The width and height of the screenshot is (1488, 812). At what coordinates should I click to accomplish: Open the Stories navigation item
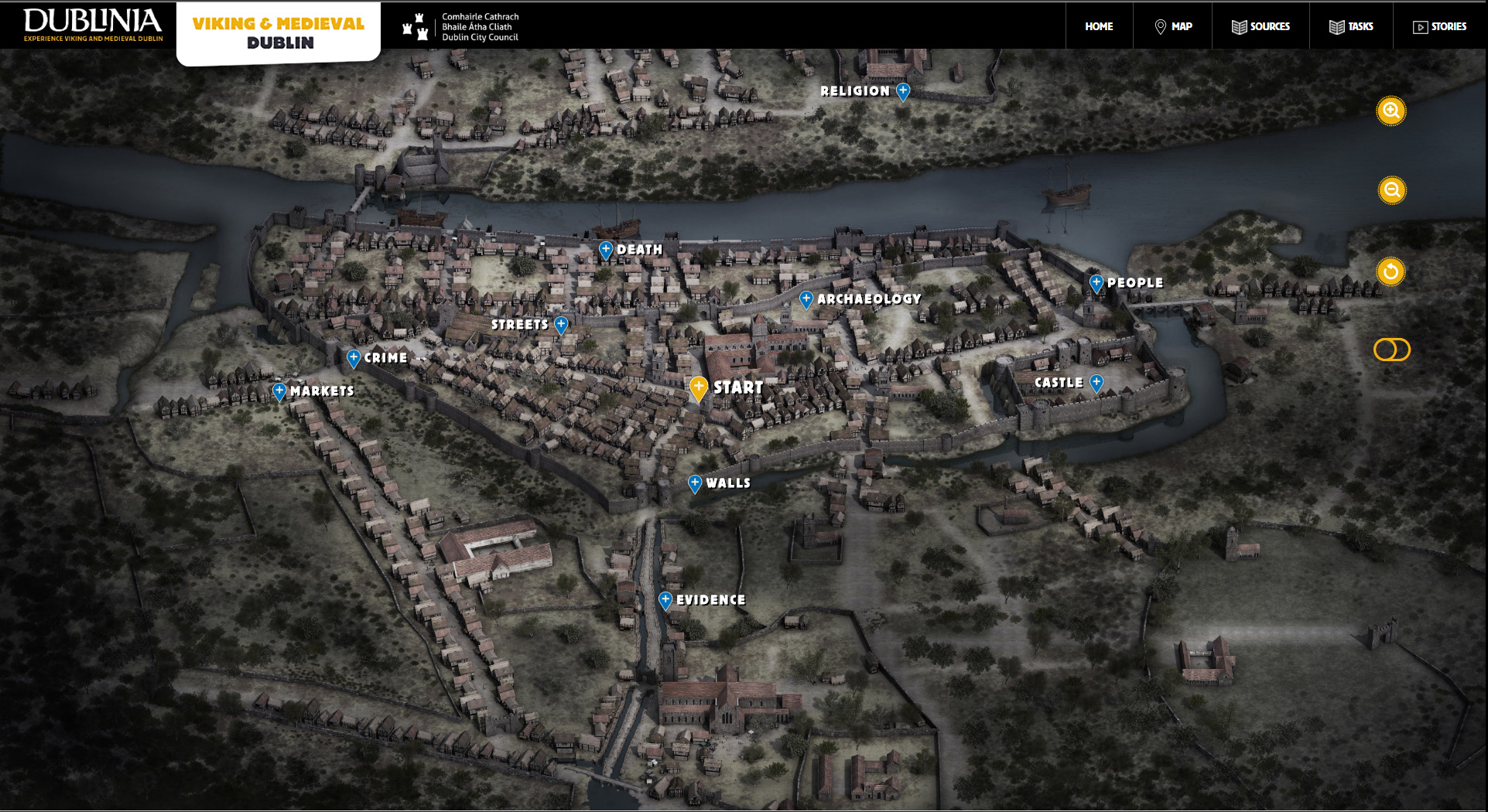tap(1439, 26)
